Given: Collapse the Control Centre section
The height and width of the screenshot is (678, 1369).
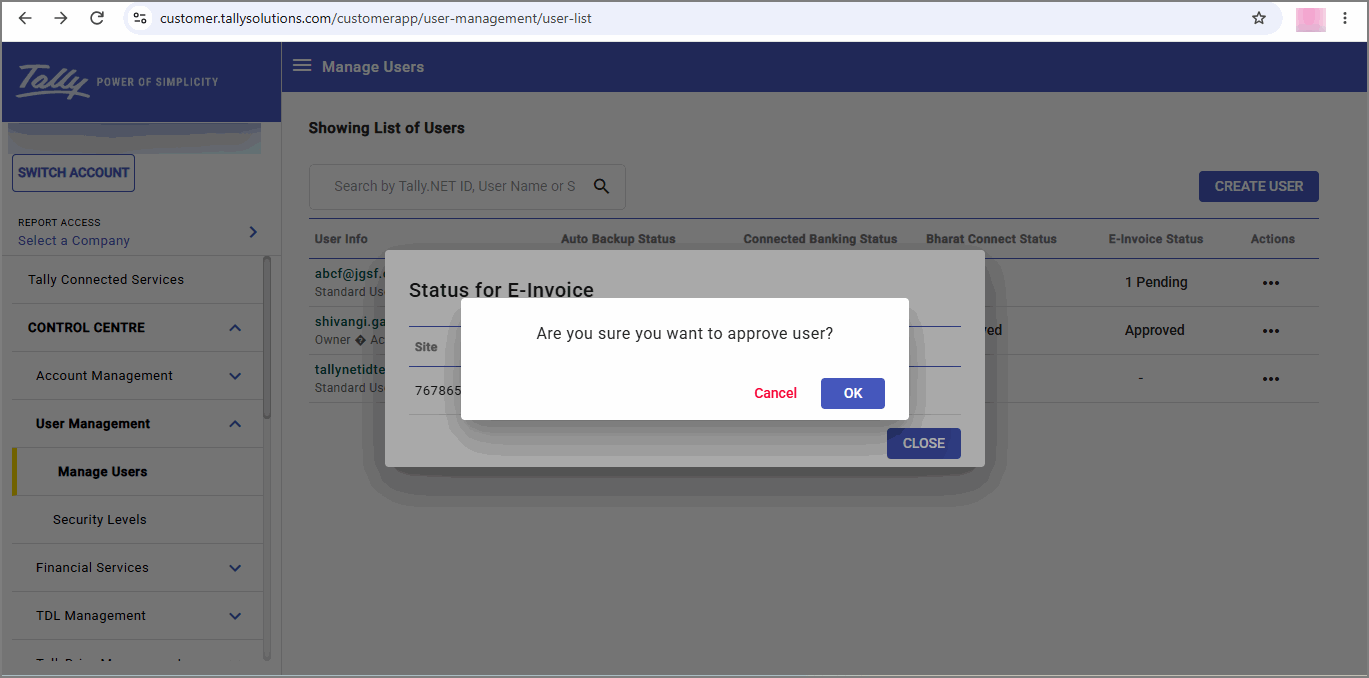Looking at the screenshot, I should click(x=235, y=328).
